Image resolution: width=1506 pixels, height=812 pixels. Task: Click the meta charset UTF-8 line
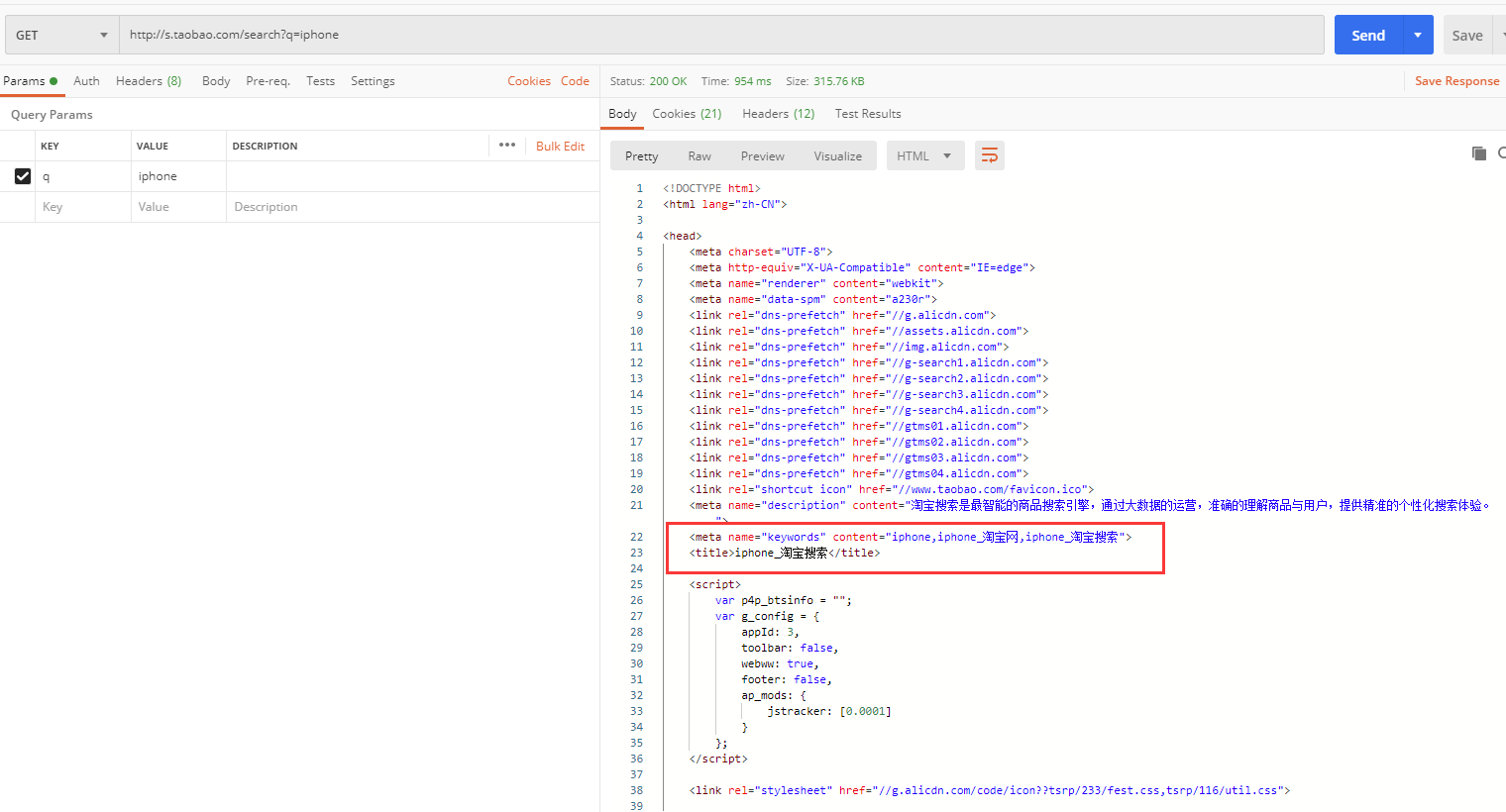click(x=761, y=252)
